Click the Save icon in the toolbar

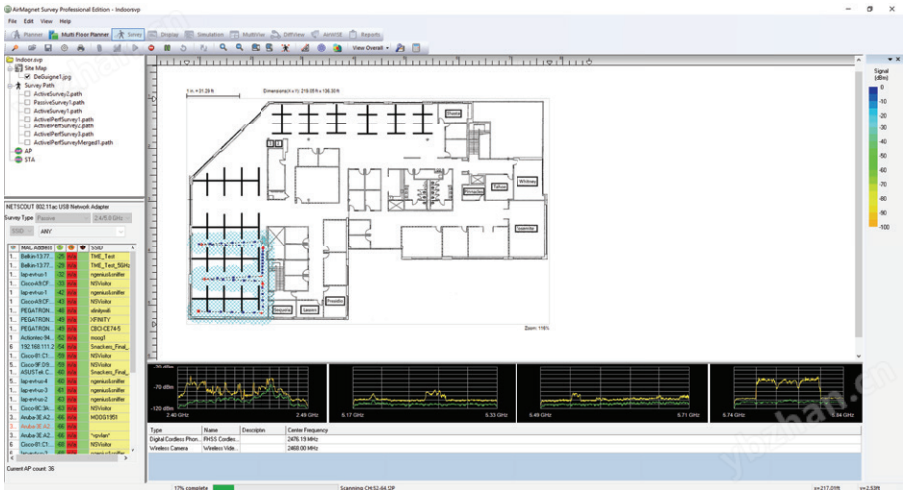pos(47,47)
